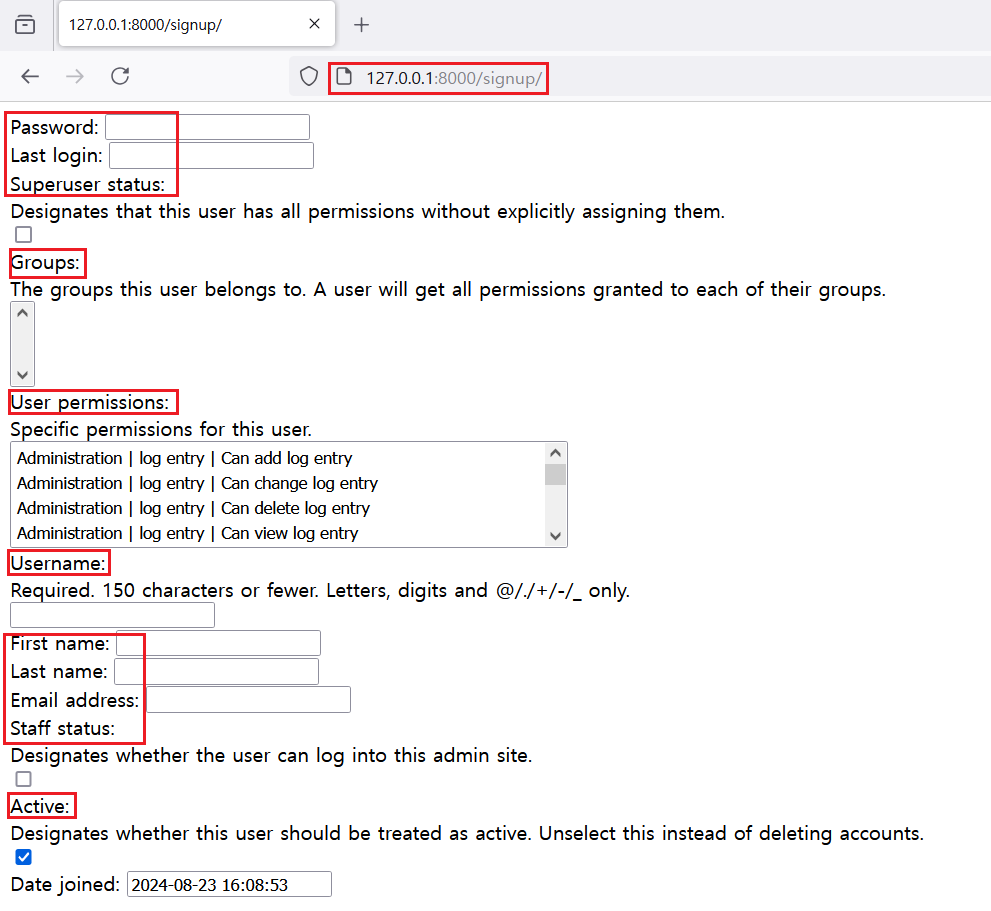Click down arrow of User permissions list

click(x=556, y=537)
